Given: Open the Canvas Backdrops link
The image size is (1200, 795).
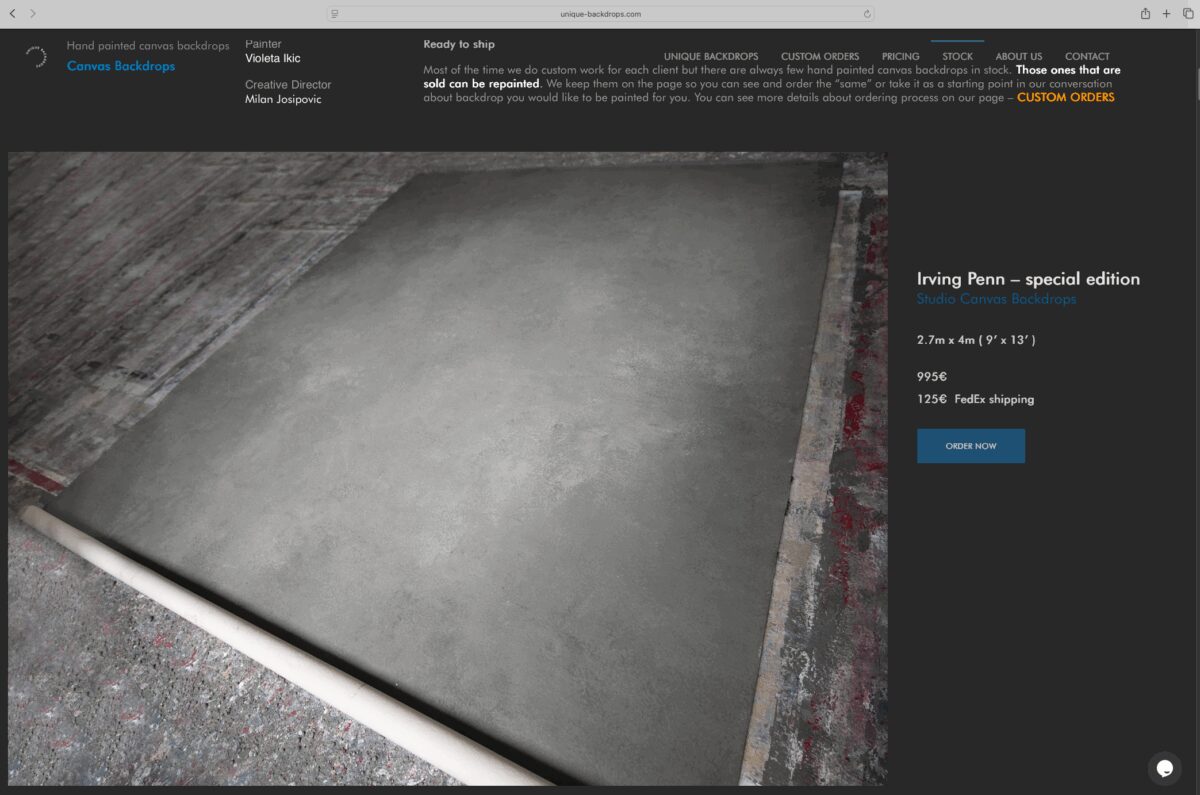Looking at the screenshot, I should [121, 66].
